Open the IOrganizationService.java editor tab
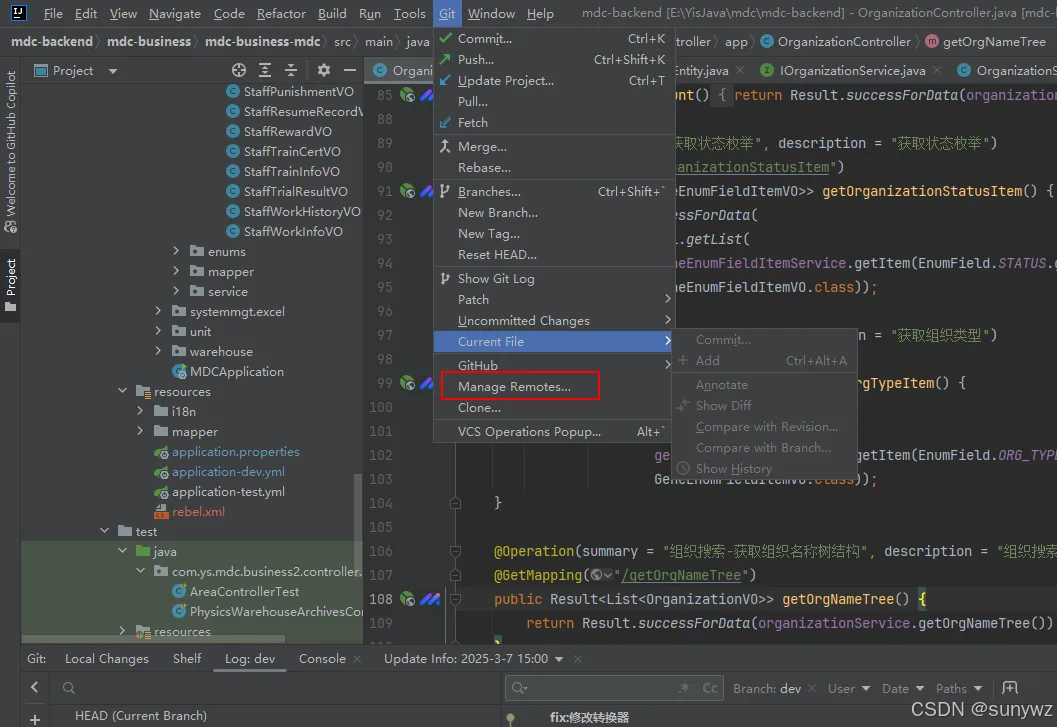Screen dimensions: 1057x727 pyautogui.click(x=852, y=70)
